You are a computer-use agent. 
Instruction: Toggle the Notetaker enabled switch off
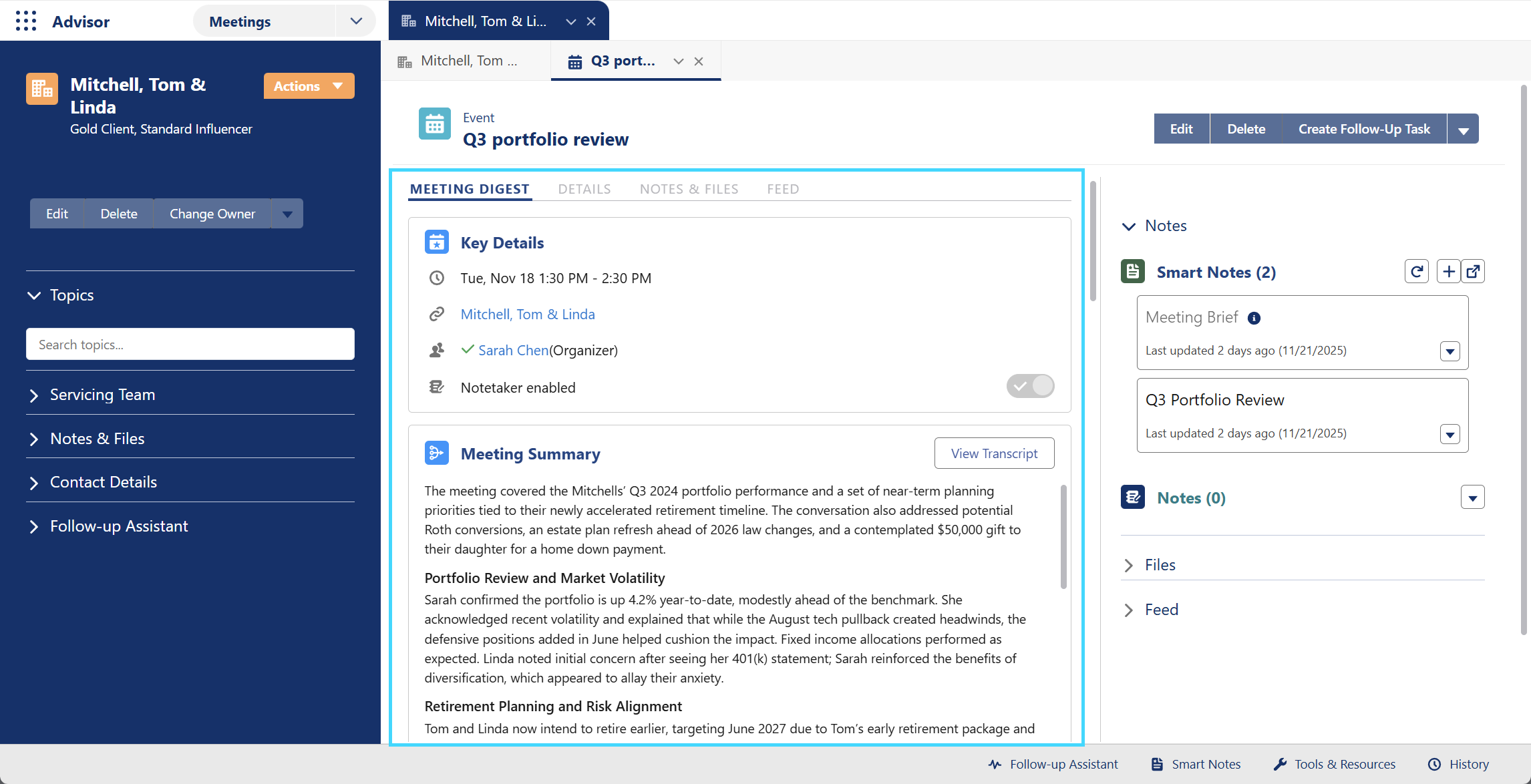tap(1030, 386)
